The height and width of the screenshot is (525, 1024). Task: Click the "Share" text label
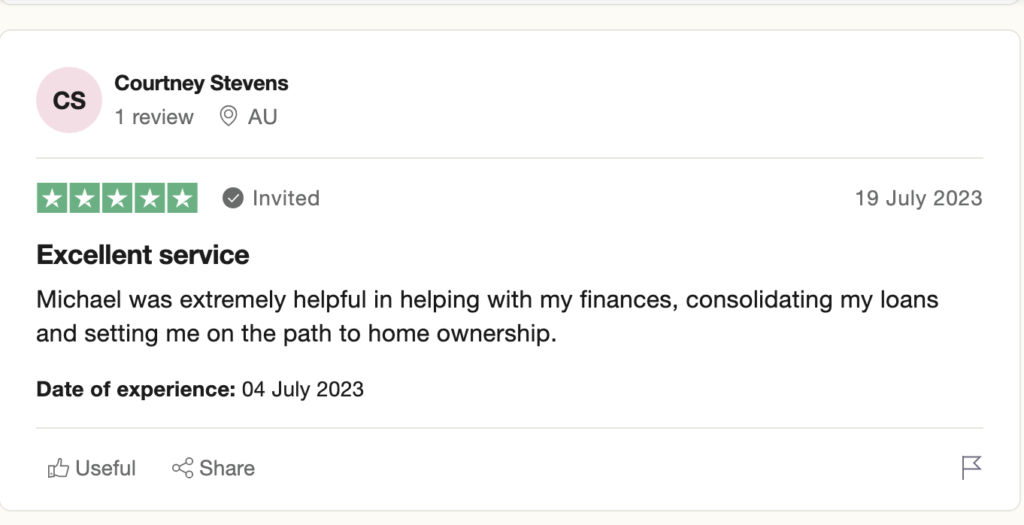(x=227, y=468)
